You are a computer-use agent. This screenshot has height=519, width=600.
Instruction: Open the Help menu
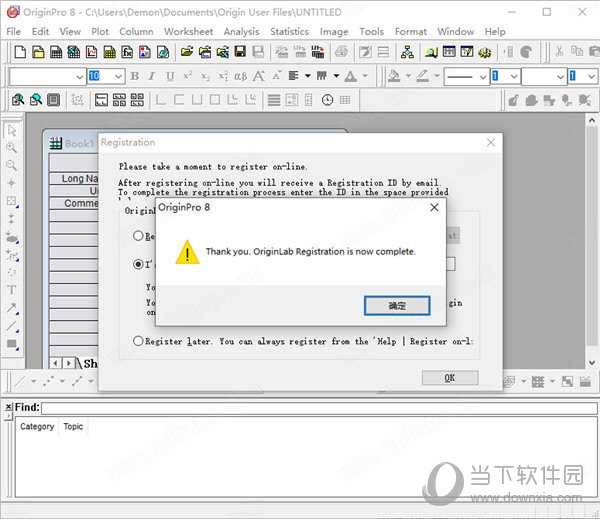tap(495, 31)
